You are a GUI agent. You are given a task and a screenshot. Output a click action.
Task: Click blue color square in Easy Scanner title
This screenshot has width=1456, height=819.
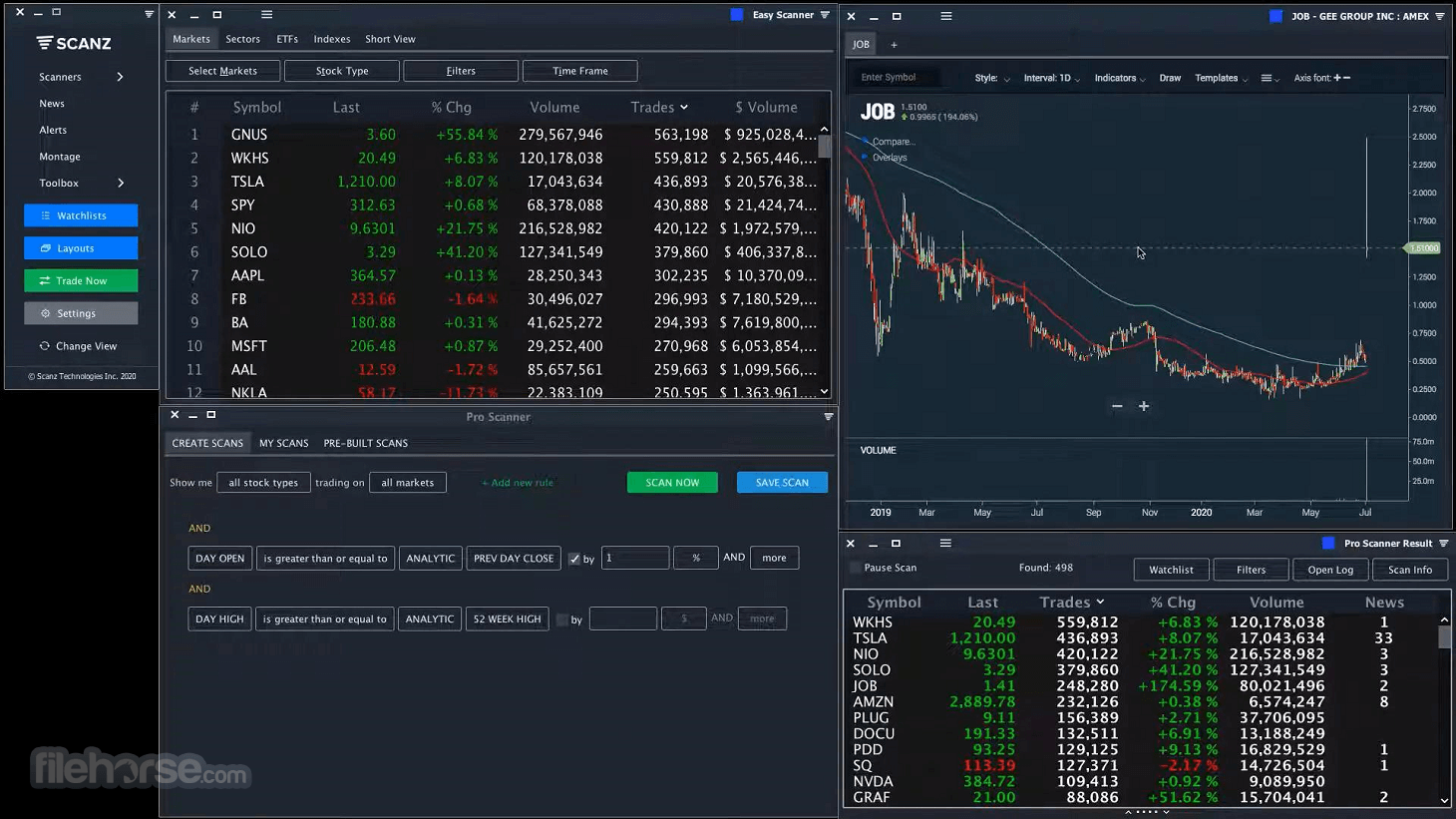(x=737, y=15)
